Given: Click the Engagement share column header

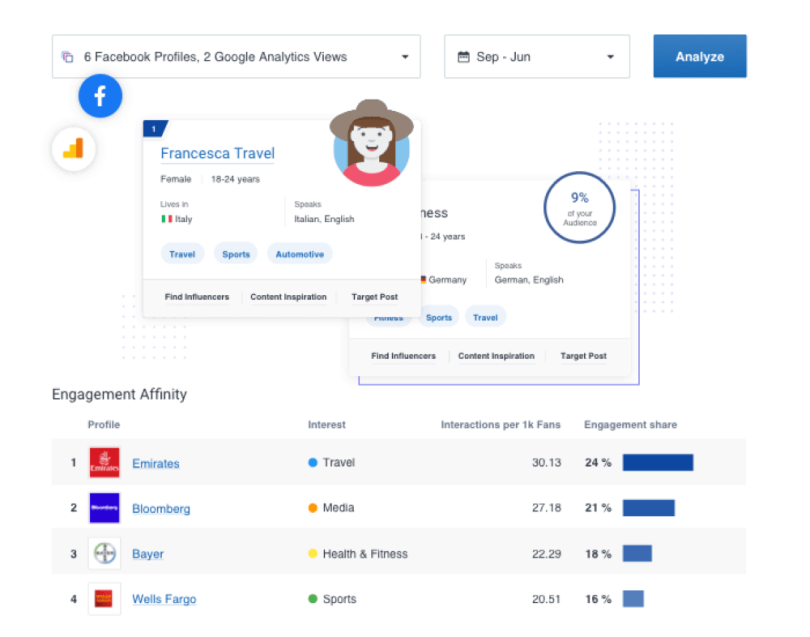Looking at the screenshot, I should 630,425.
